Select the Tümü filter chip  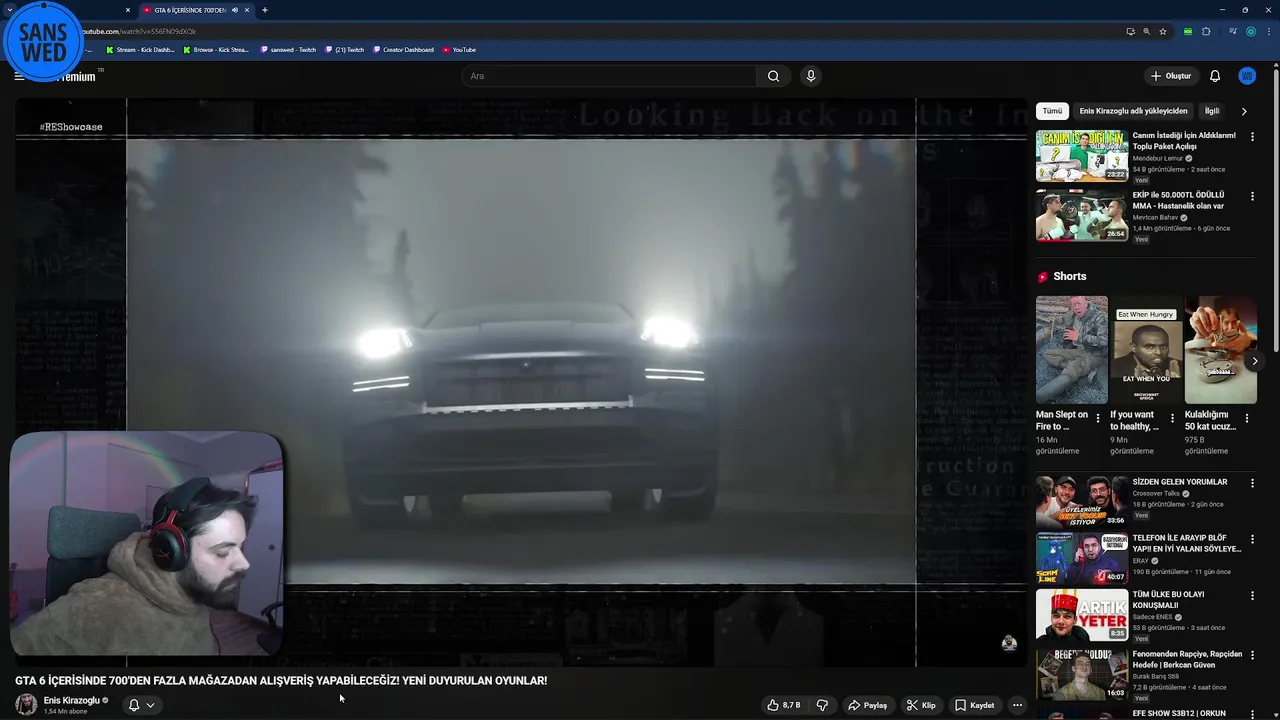(1052, 111)
